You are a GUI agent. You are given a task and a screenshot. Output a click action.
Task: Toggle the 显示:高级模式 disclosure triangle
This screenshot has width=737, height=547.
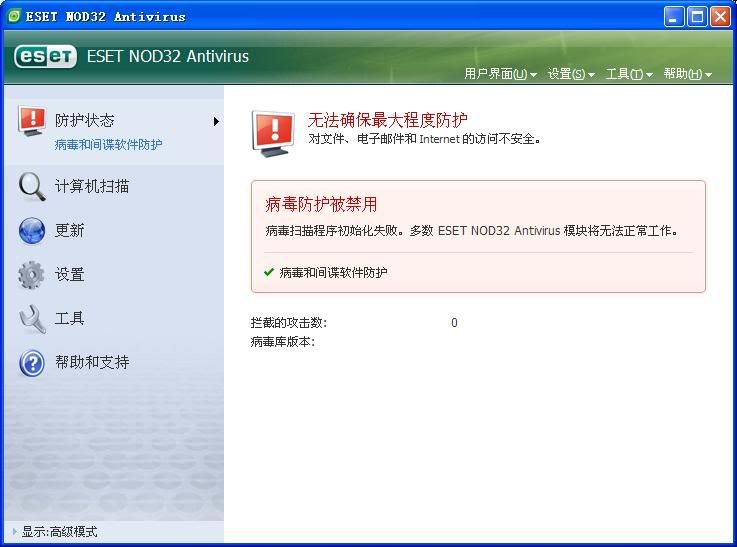(15, 531)
